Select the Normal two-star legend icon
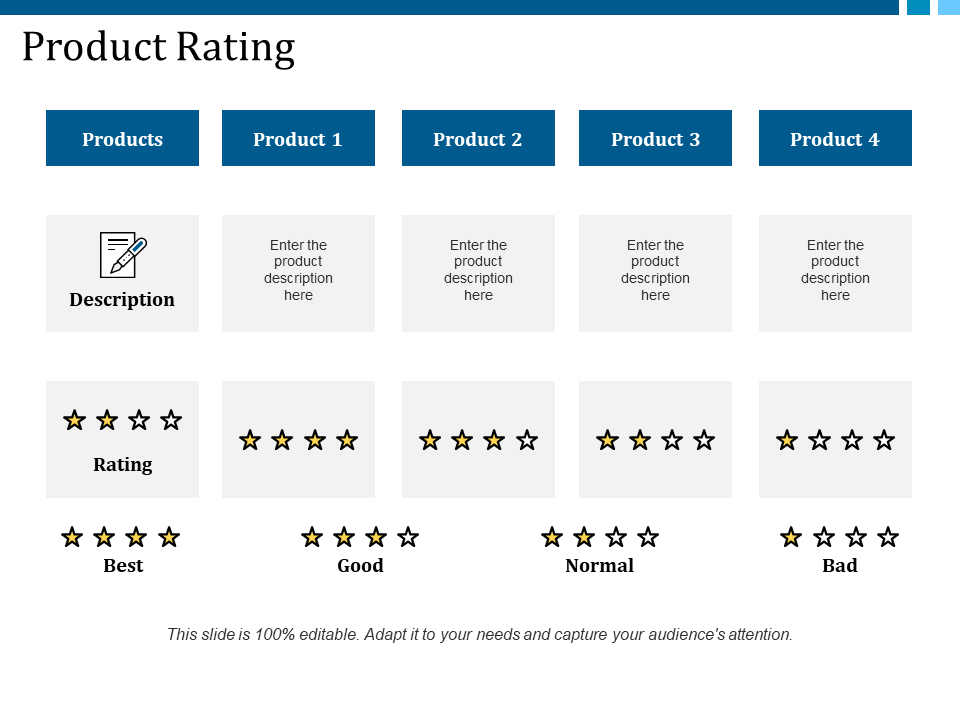The height and width of the screenshot is (720, 960). point(600,537)
